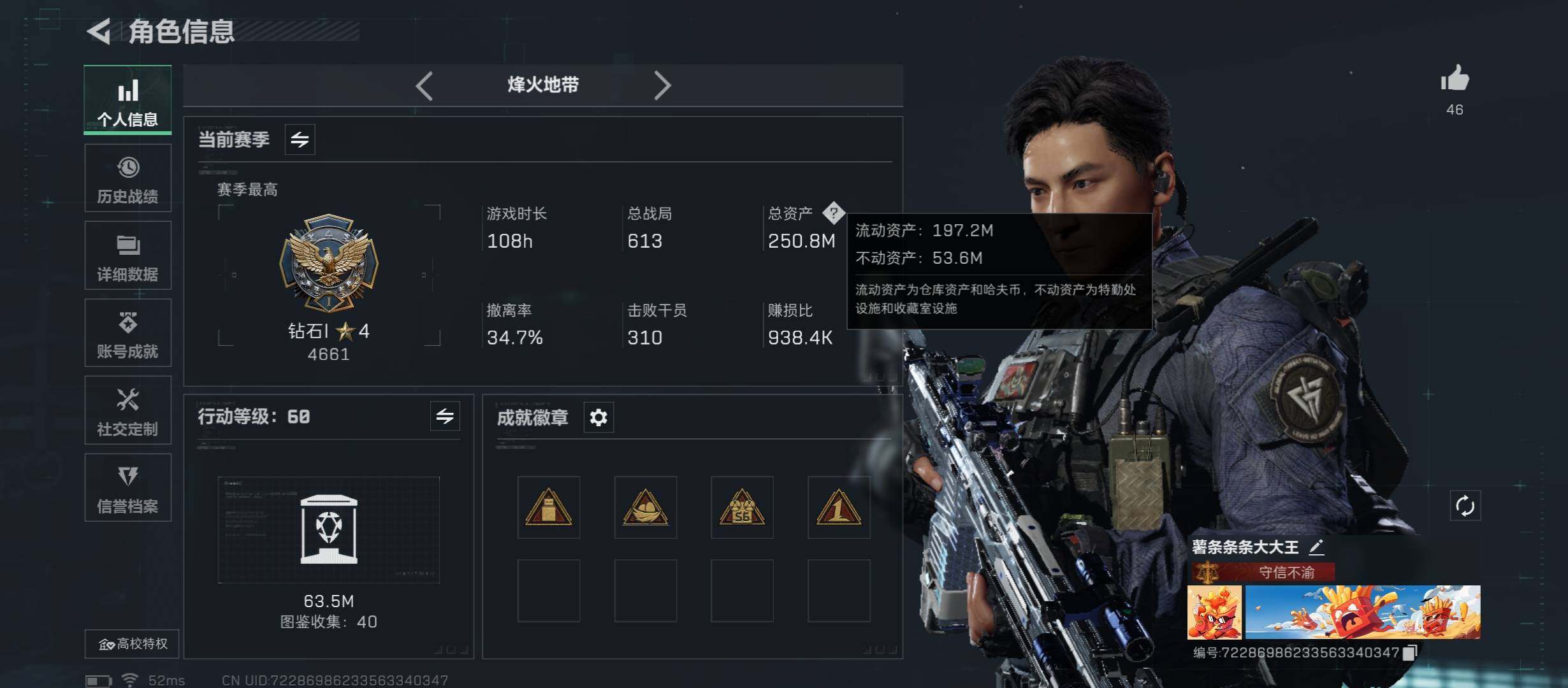Image resolution: width=1568 pixels, height=688 pixels.
Task: Open achievement badge settings gear
Action: pyautogui.click(x=599, y=417)
